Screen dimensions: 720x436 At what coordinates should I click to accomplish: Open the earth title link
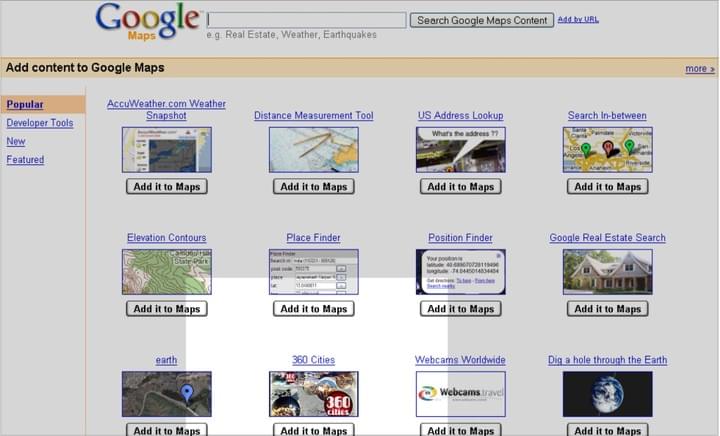pyautogui.click(x=166, y=360)
